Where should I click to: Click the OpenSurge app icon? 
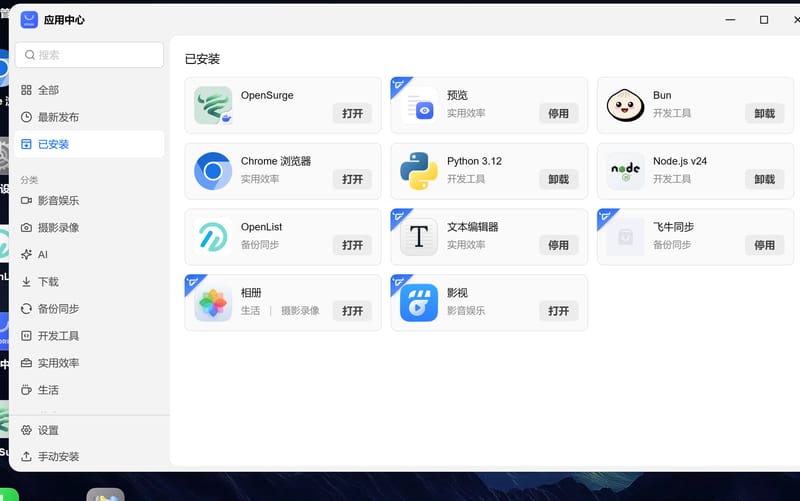pyautogui.click(x=213, y=105)
